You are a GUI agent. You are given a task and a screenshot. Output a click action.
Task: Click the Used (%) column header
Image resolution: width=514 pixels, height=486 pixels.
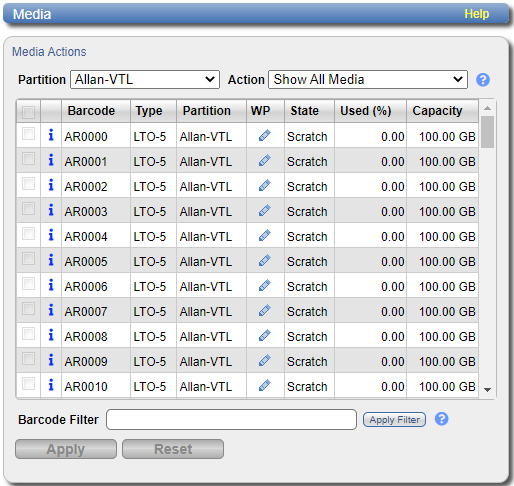pyautogui.click(x=366, y=111)
